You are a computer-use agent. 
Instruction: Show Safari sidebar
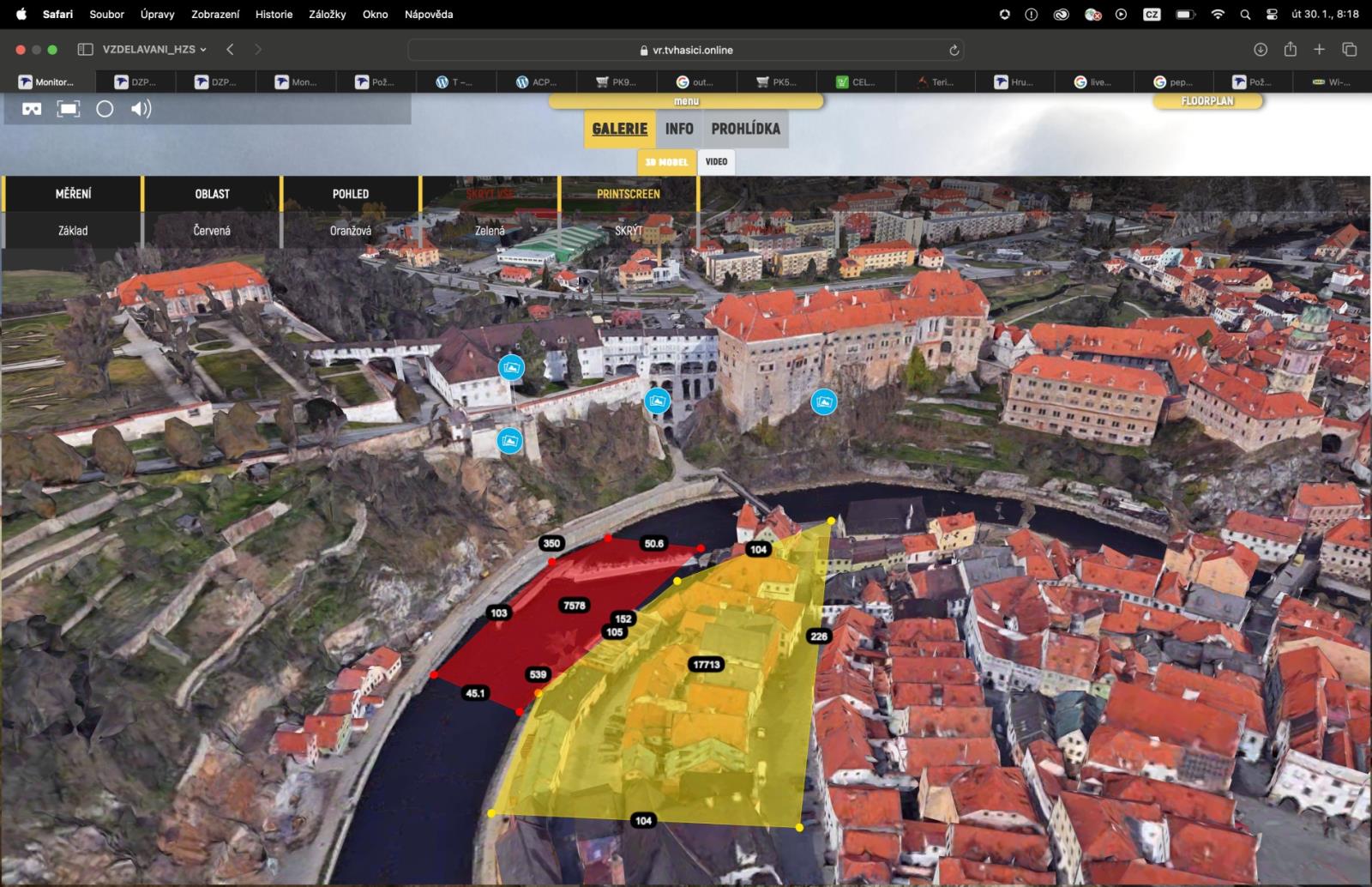(85, 50)
